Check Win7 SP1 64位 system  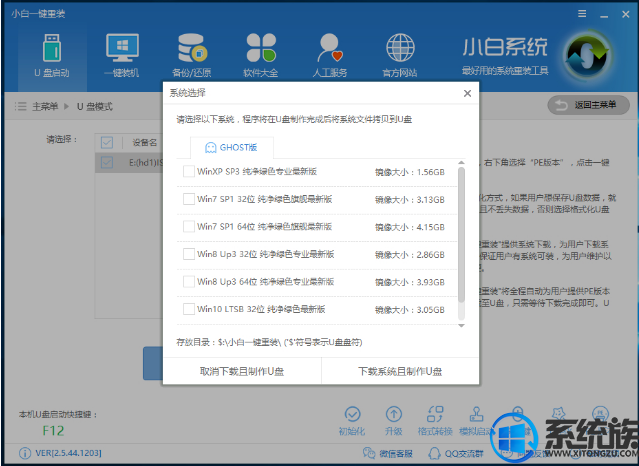tap(189, 226)
